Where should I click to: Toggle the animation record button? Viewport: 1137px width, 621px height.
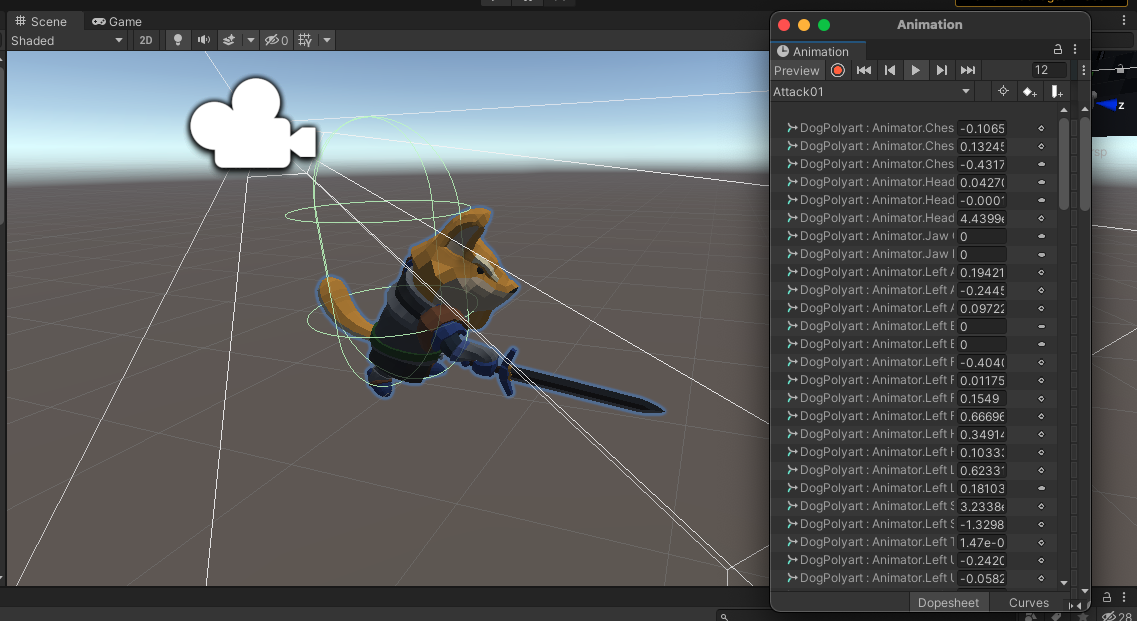[x=838, y=70]
